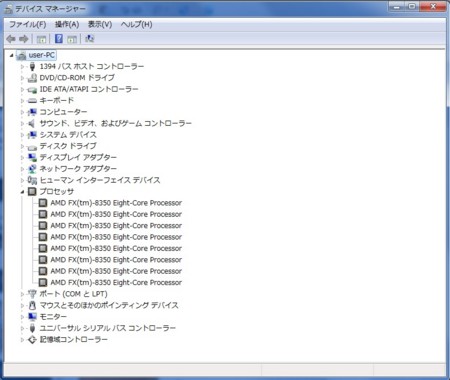Click the properties pane toolbar icon

point(72,39)
